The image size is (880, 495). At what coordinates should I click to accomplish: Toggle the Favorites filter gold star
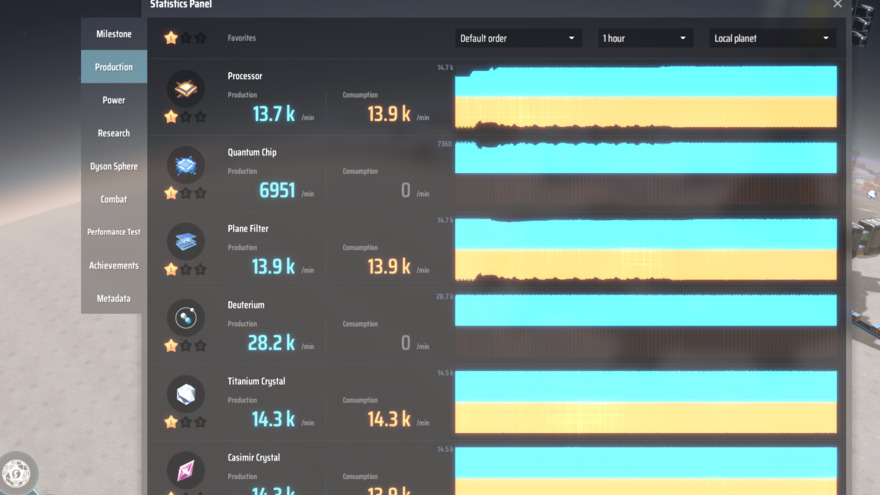[x=171, y=38]
